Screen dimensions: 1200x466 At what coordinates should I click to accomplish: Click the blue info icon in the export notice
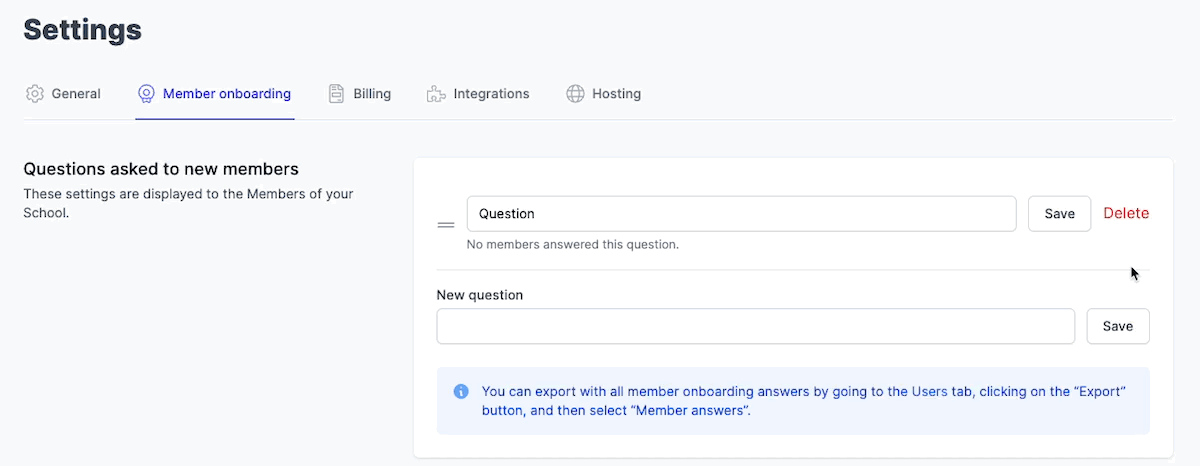461,391
